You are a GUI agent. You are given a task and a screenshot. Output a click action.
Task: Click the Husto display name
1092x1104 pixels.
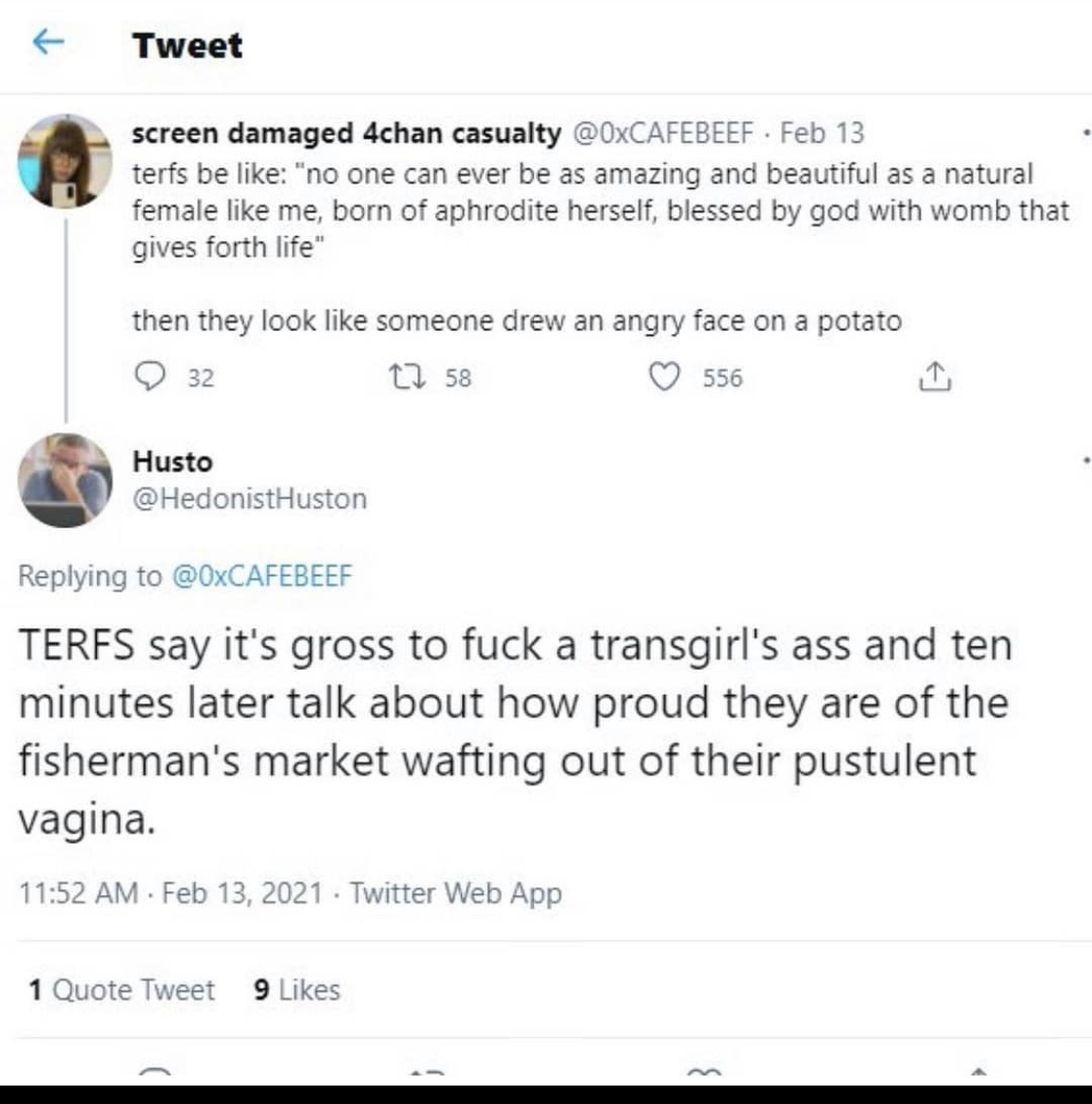(172, 461)
